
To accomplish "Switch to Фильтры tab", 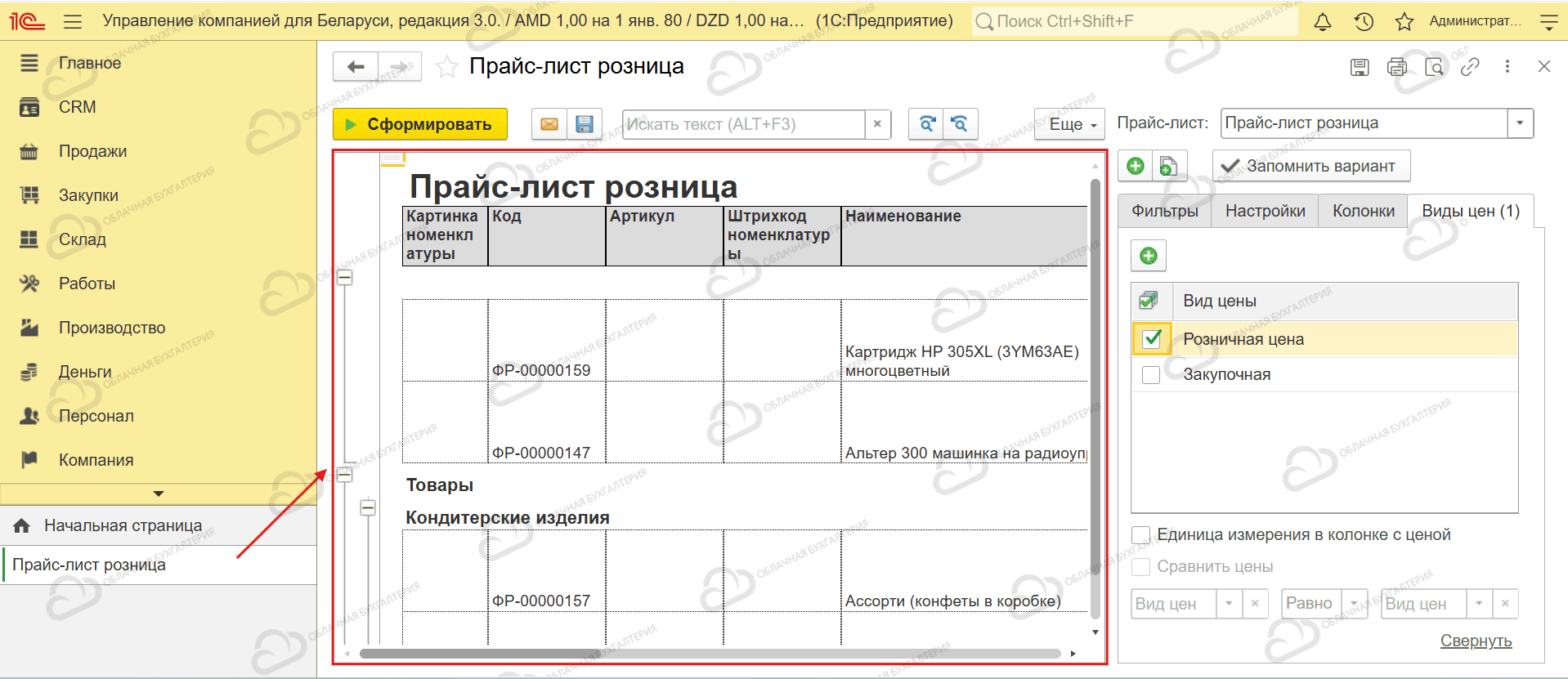I will (1164, 211).
